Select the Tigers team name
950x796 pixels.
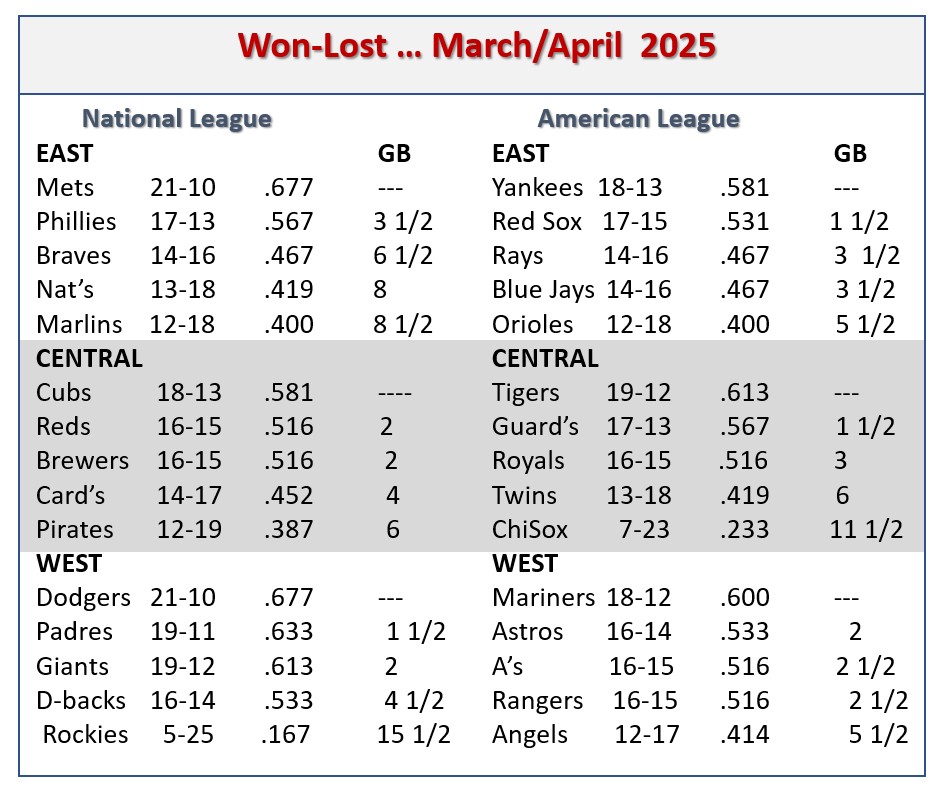[525, 393]
